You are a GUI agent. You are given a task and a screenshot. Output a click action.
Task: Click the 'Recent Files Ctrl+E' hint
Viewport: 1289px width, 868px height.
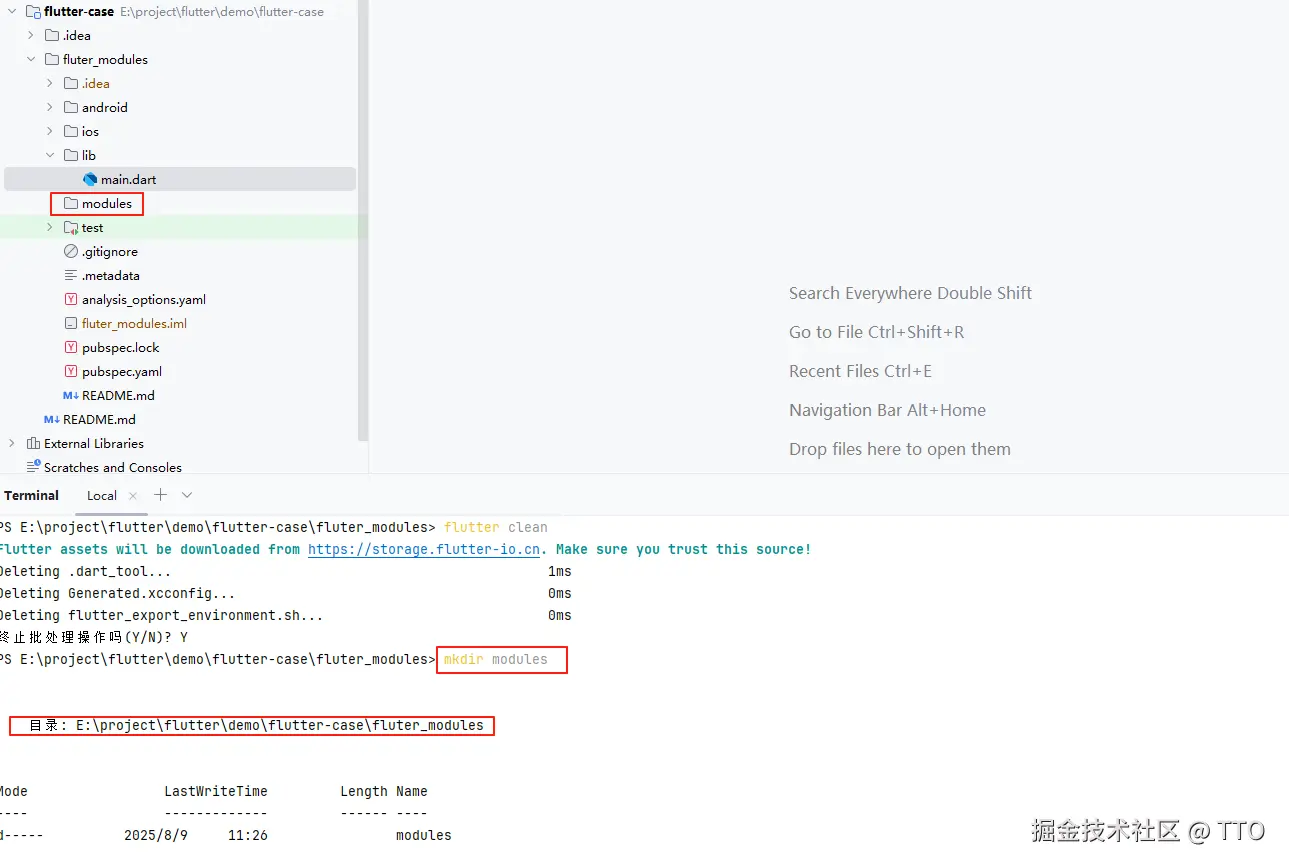(860, 371)
